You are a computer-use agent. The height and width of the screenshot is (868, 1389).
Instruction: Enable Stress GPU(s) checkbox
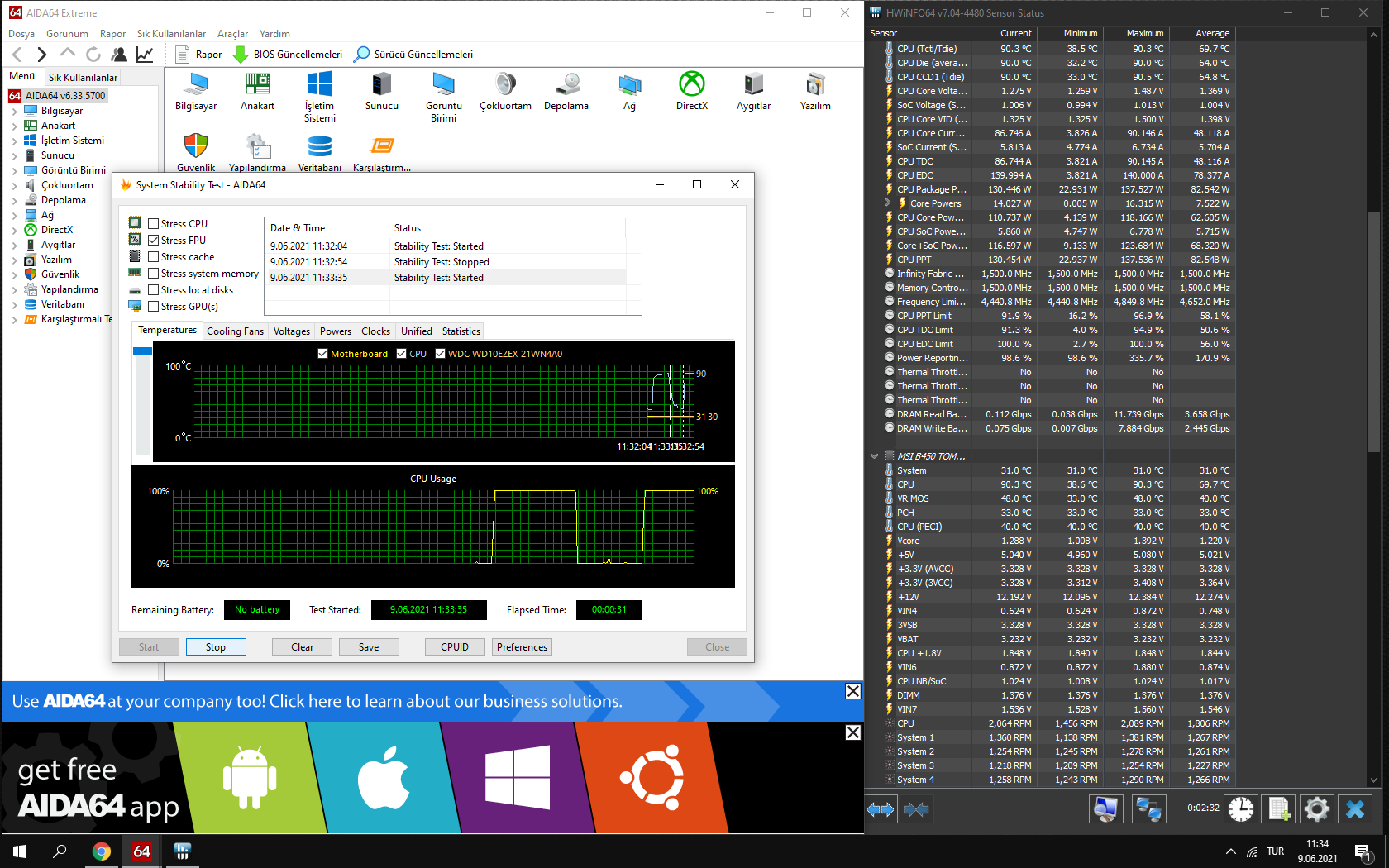pos(153,307)
